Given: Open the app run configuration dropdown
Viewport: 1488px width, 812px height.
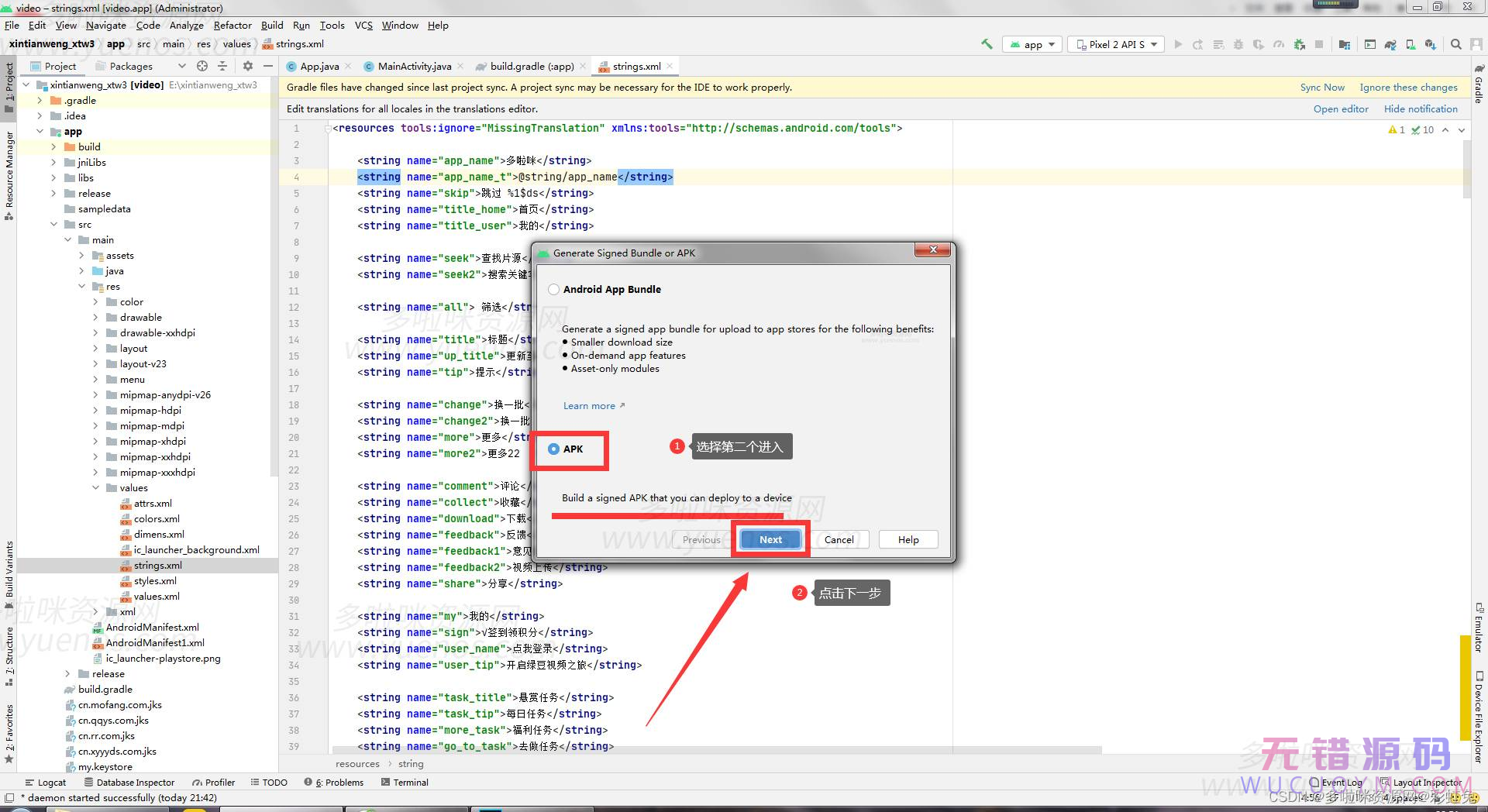Looking at the screenshot, I should (1032, 44).
